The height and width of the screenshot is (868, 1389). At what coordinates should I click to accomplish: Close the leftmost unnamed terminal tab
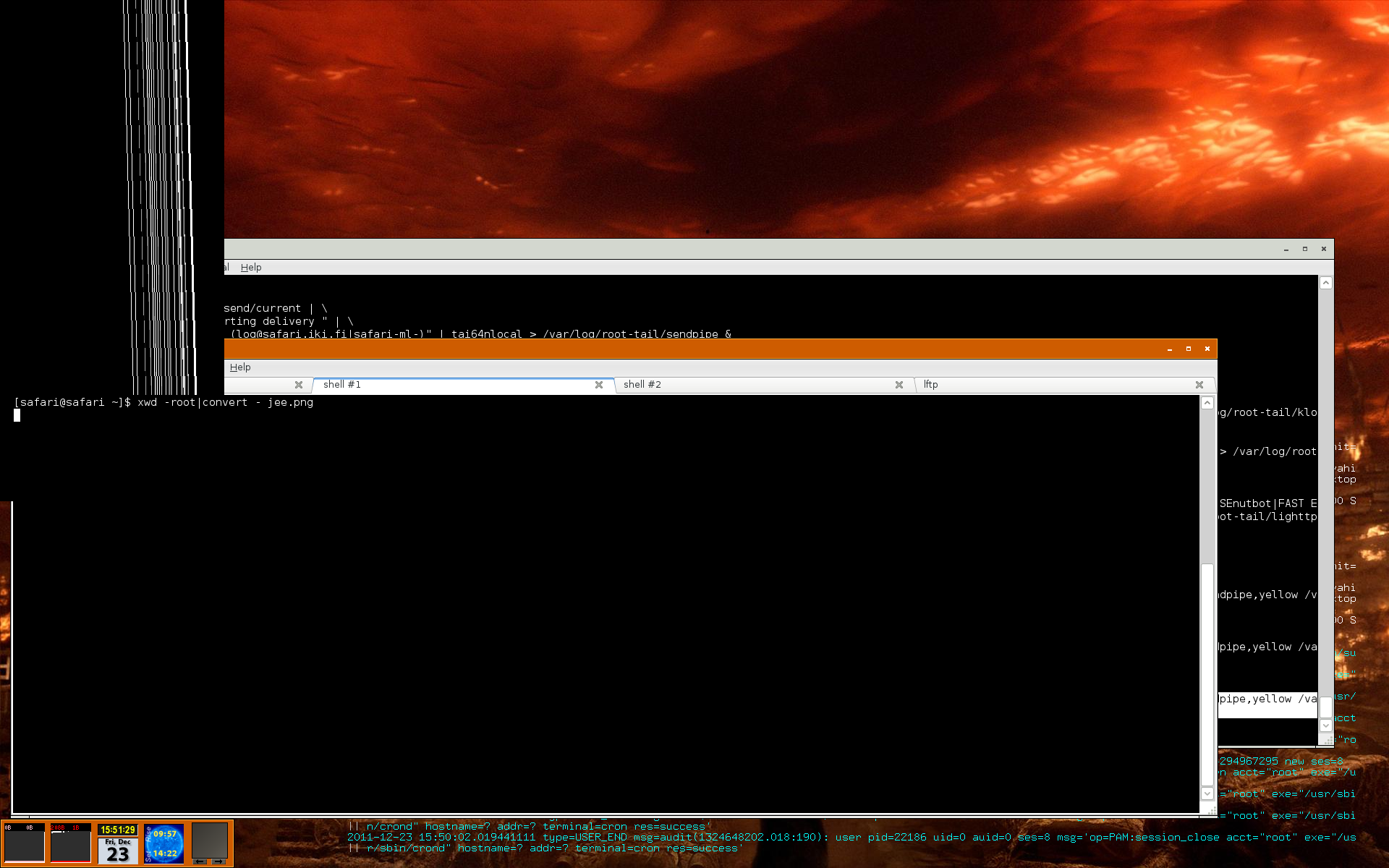[299, 385]
